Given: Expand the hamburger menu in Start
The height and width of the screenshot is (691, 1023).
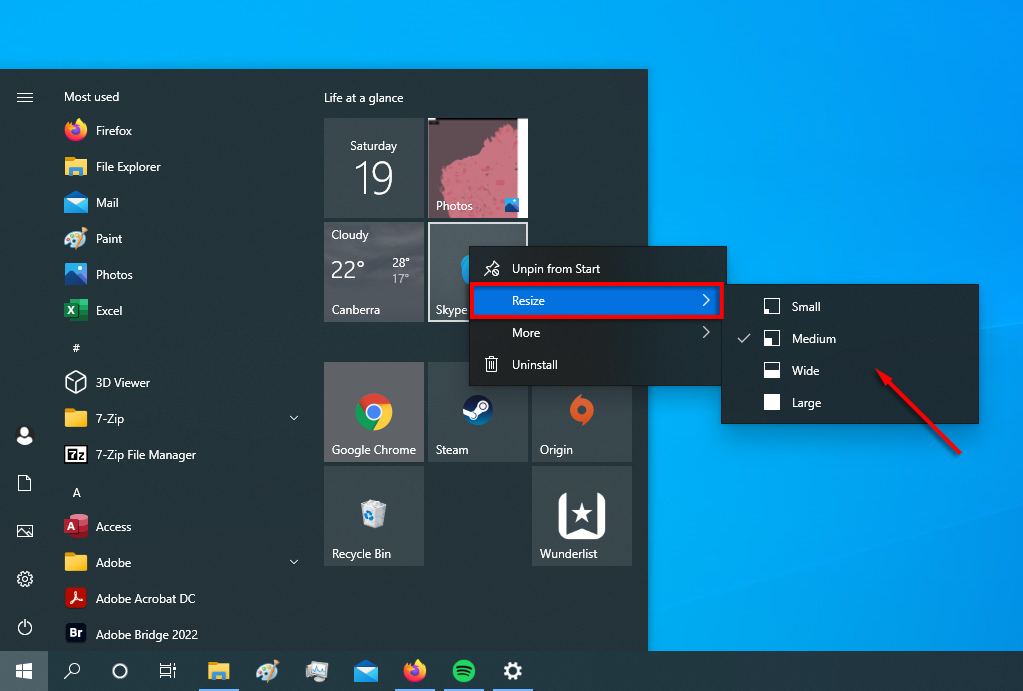Looking at the screenshot, I should click(x=25, y=97).
